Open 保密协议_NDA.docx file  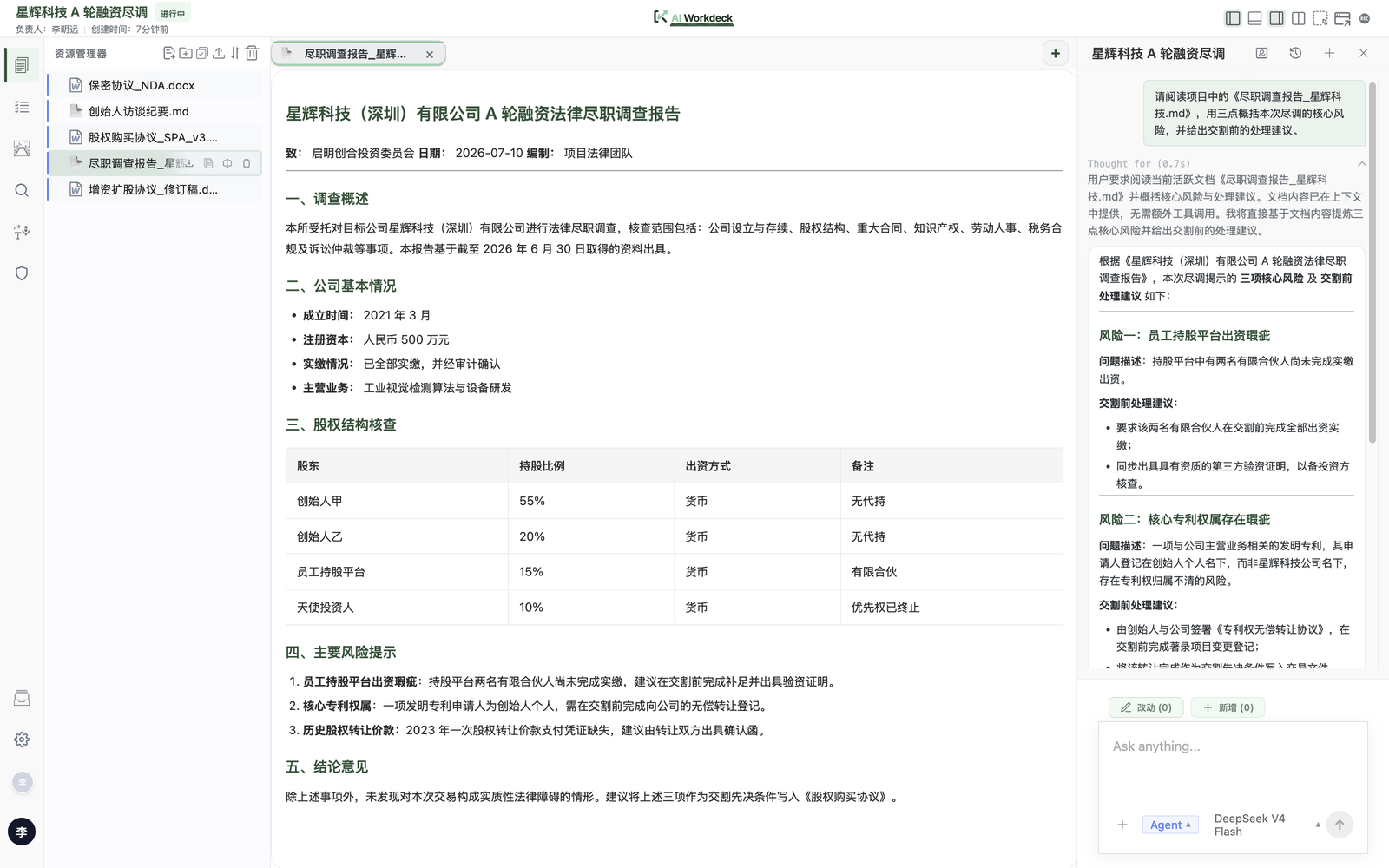click(x=155, y=85)
